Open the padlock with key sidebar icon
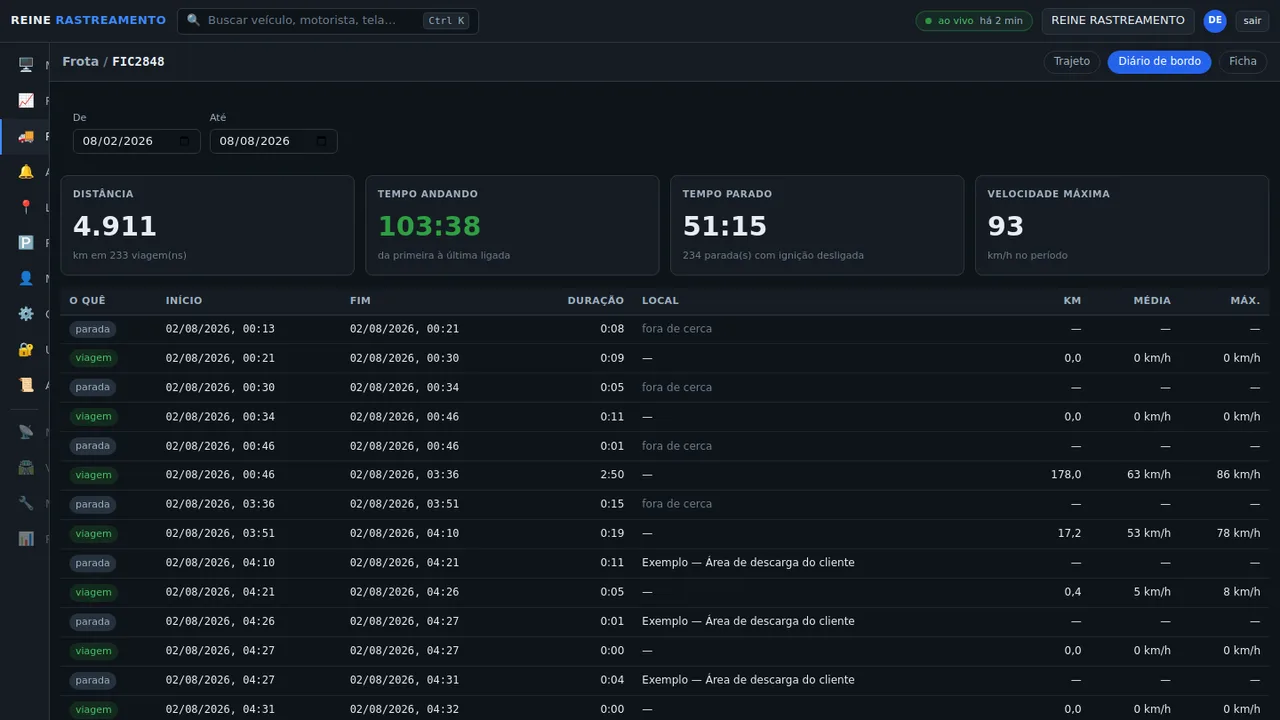The height and width of the screenshot is (720, 1280). 26,349
